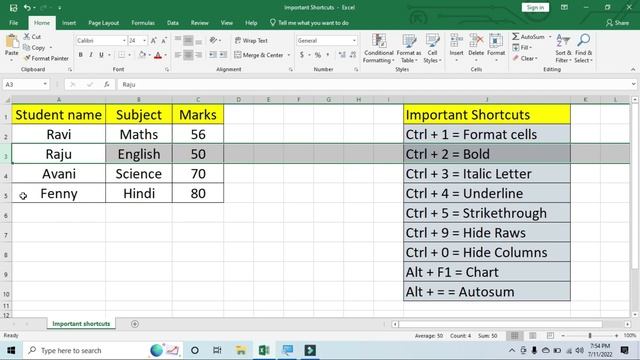Adjust the zoom slider in status bar

click(x=589, y=336)
